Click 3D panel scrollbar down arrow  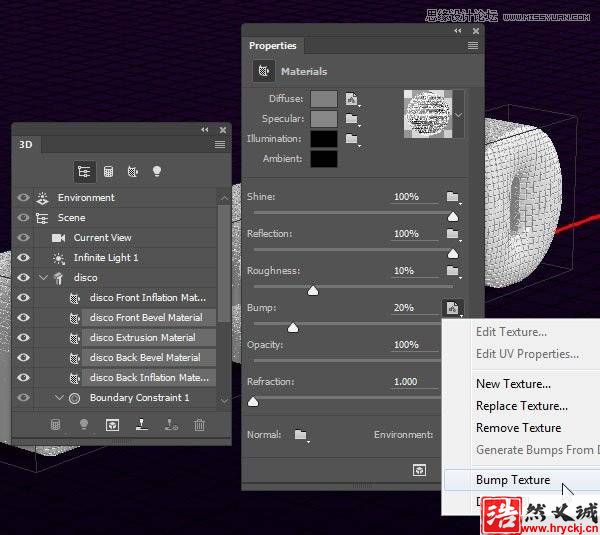[224, 401]
